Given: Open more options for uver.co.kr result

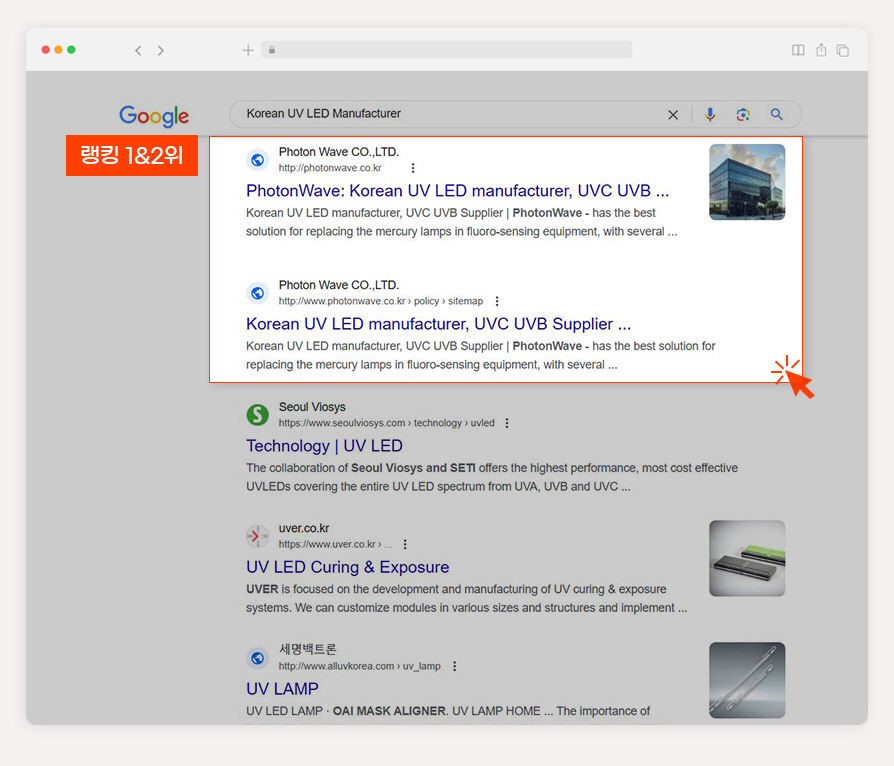Looking at the screenshot, I should click(x=405, y=544).
